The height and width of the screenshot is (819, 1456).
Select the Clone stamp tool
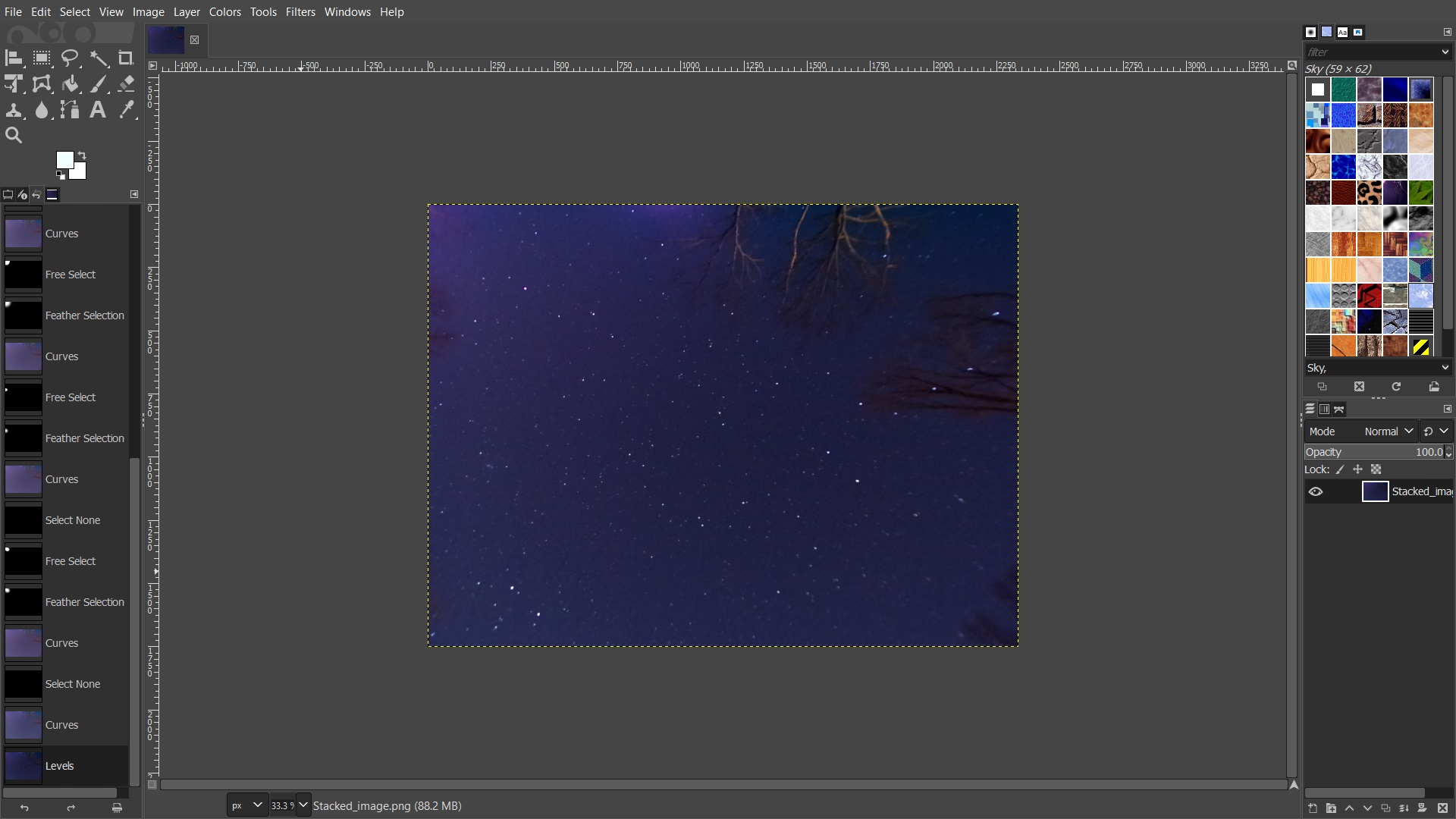14,110
